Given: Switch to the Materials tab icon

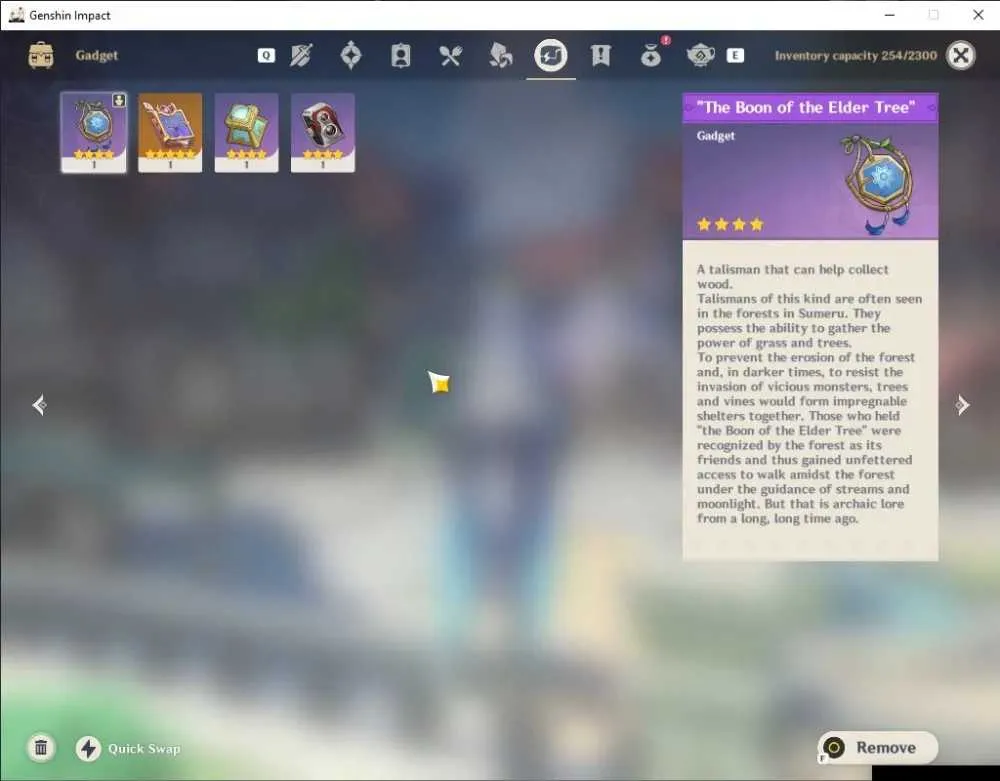Looking at the screenshot, I should (x=501, y=55).
